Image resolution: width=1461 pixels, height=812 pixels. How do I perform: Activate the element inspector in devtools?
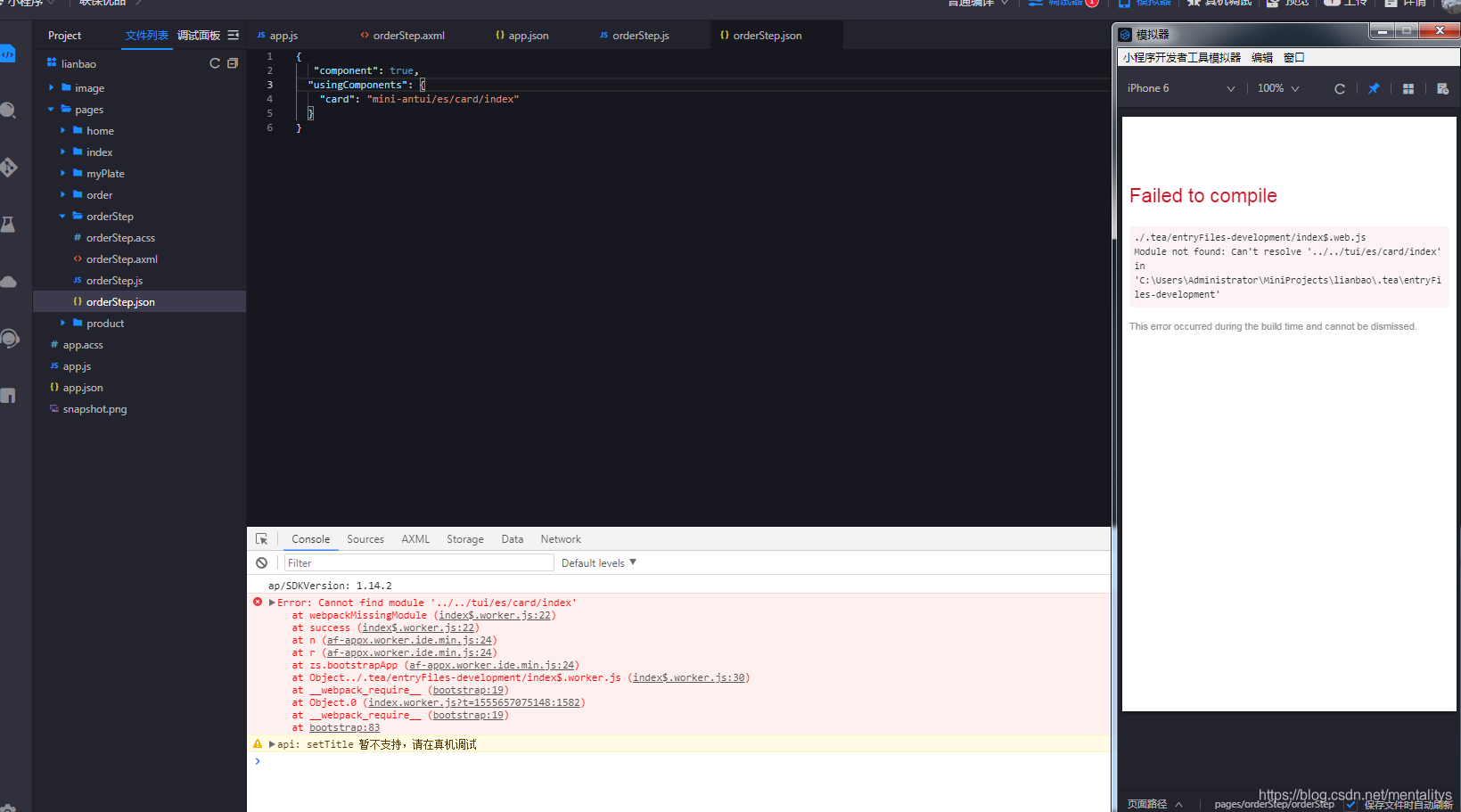262,539
